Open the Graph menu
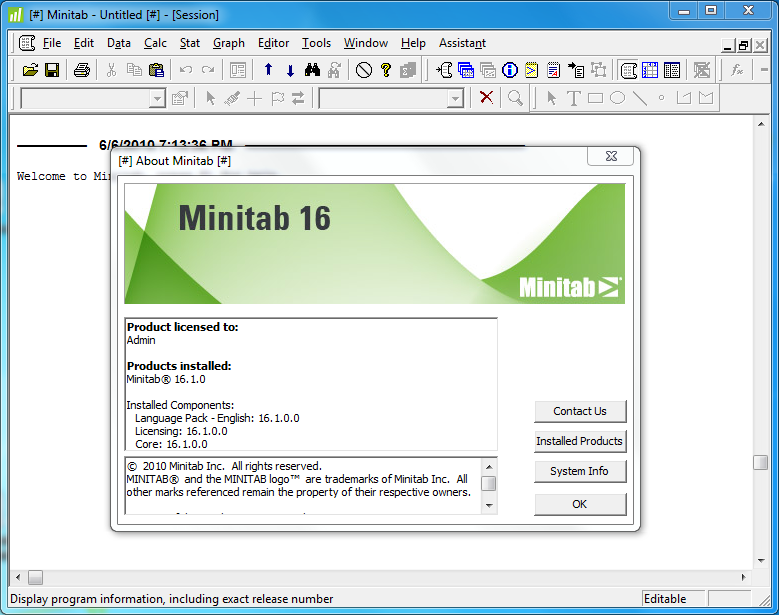The image size is (779, 615). (x=229, y=43)
